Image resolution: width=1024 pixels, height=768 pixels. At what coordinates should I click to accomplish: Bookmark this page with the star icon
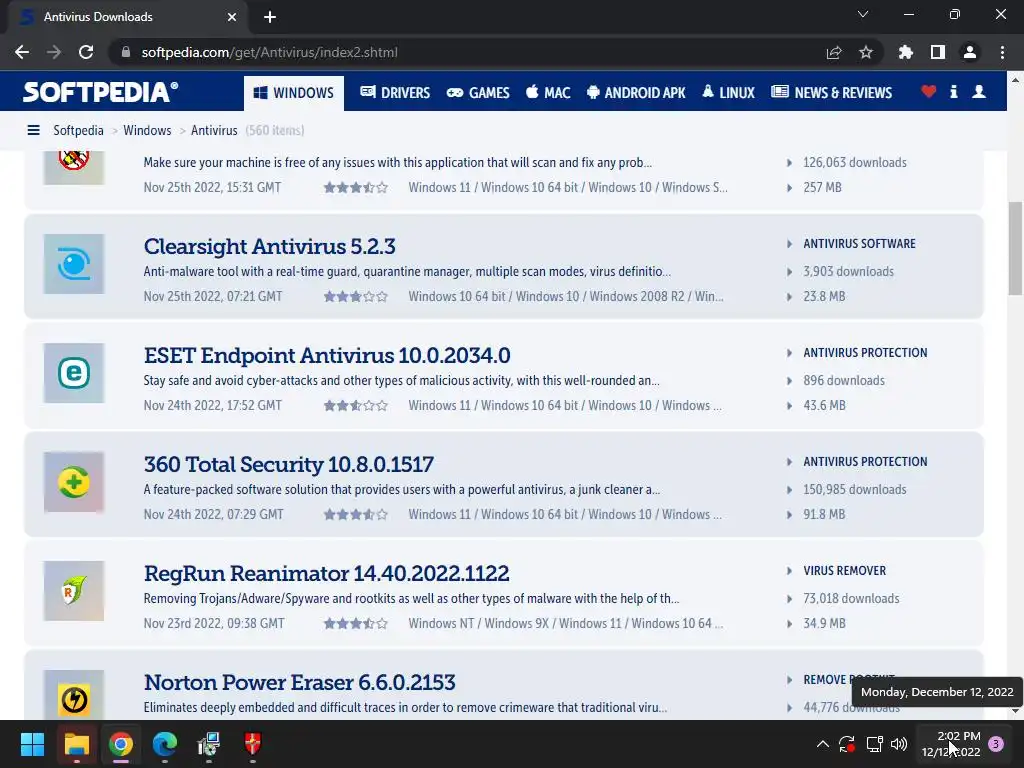[866, 52]
